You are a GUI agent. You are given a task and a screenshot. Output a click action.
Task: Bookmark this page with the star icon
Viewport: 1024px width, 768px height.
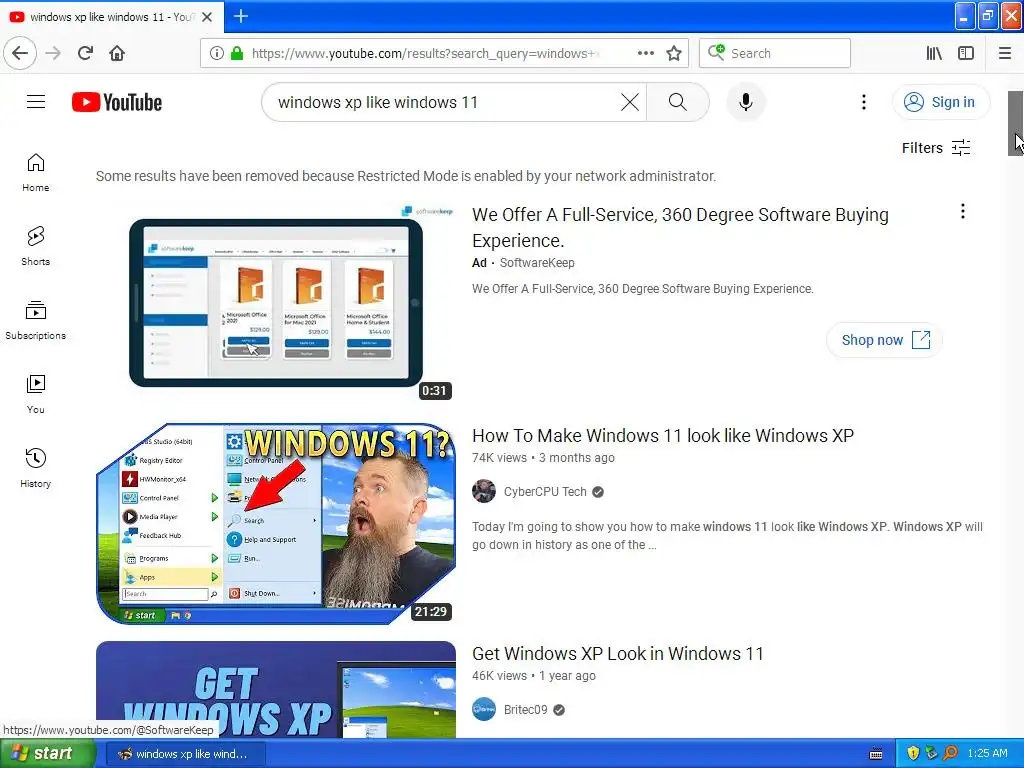click(x=674, y=54)
